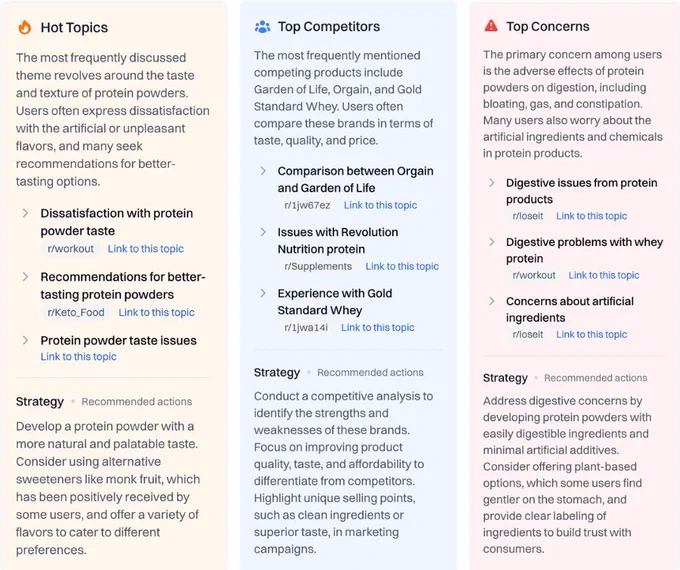
Task: Open topic link beside r/1jw67ez
Action: click(x=380, y=205)
